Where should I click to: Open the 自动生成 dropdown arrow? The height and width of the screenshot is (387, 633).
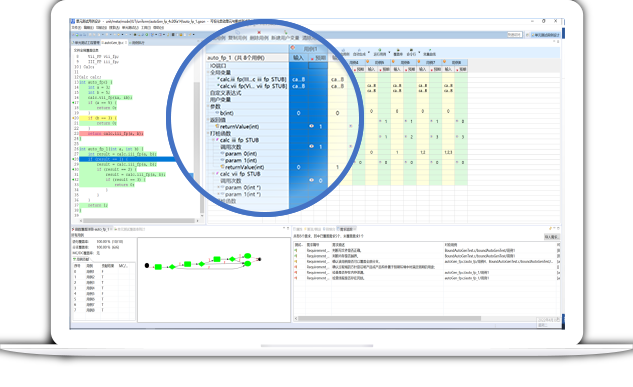[368, 52]
